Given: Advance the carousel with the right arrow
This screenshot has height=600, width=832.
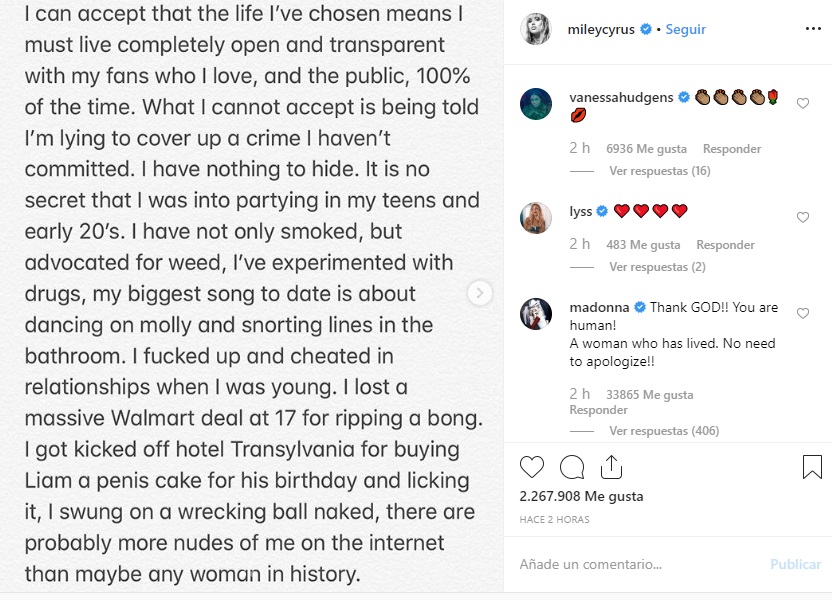Looking at the screenshot, I should [480, 293].
